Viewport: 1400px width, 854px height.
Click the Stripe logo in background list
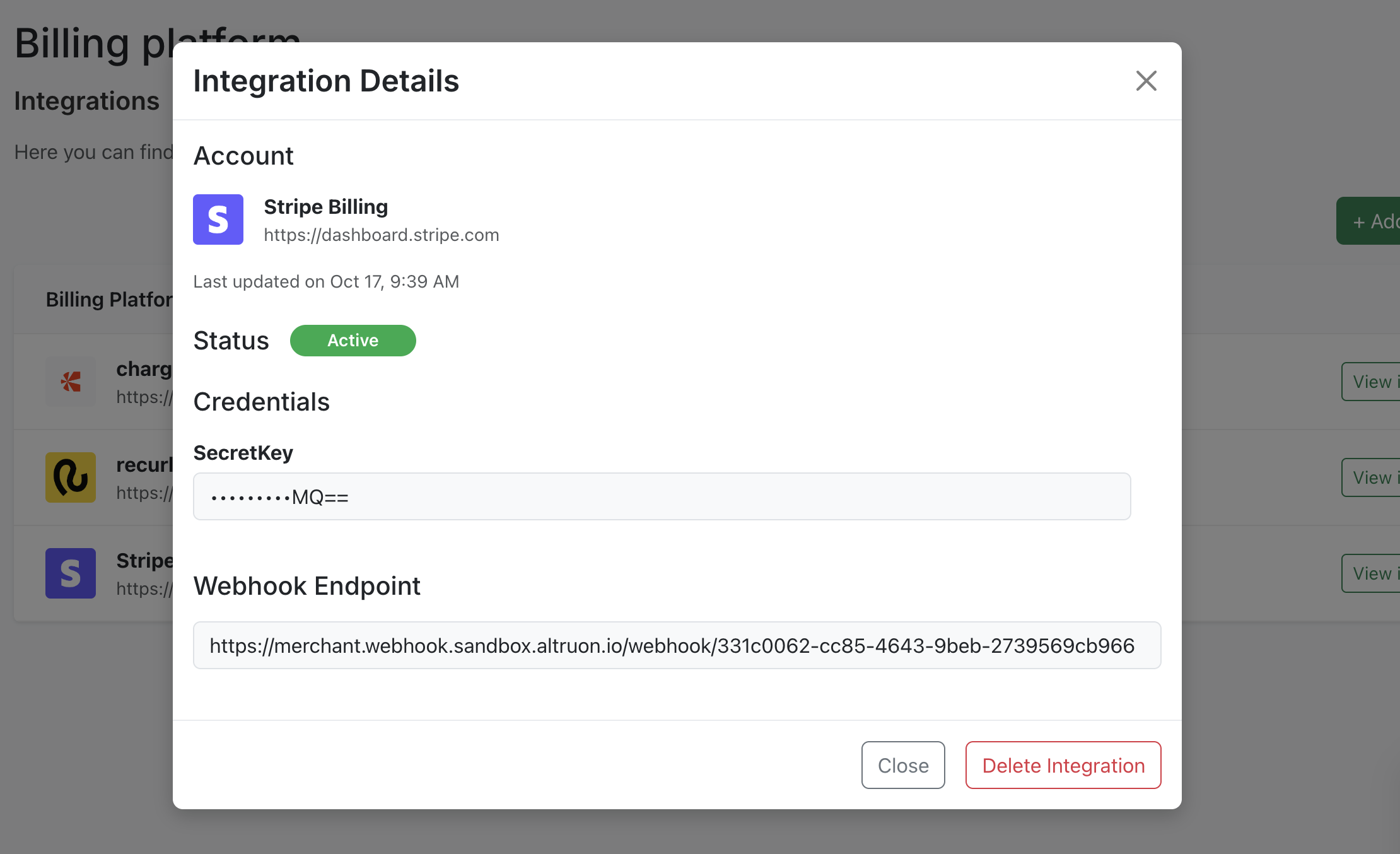click(x=71, y=573)
